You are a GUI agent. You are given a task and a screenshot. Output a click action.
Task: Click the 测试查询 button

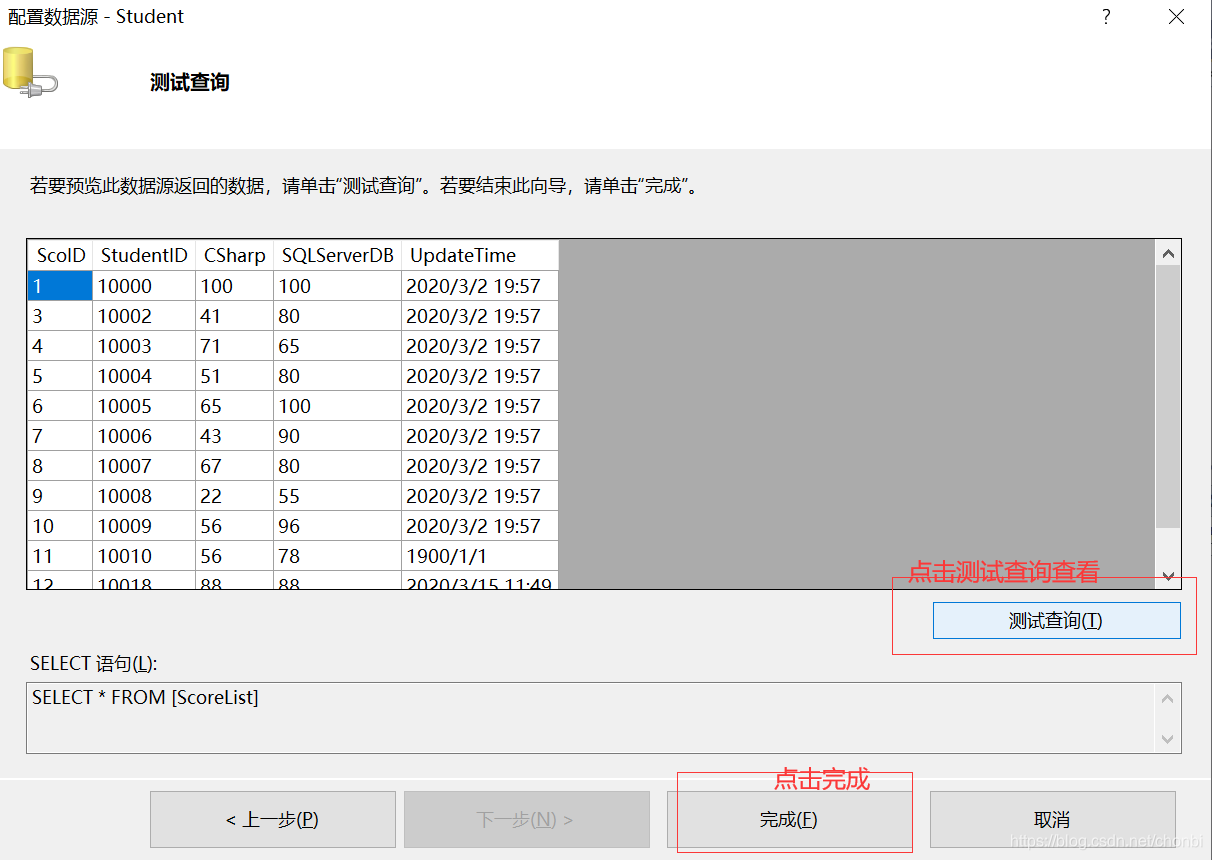pyautogui.click(x=1056, y=620)
